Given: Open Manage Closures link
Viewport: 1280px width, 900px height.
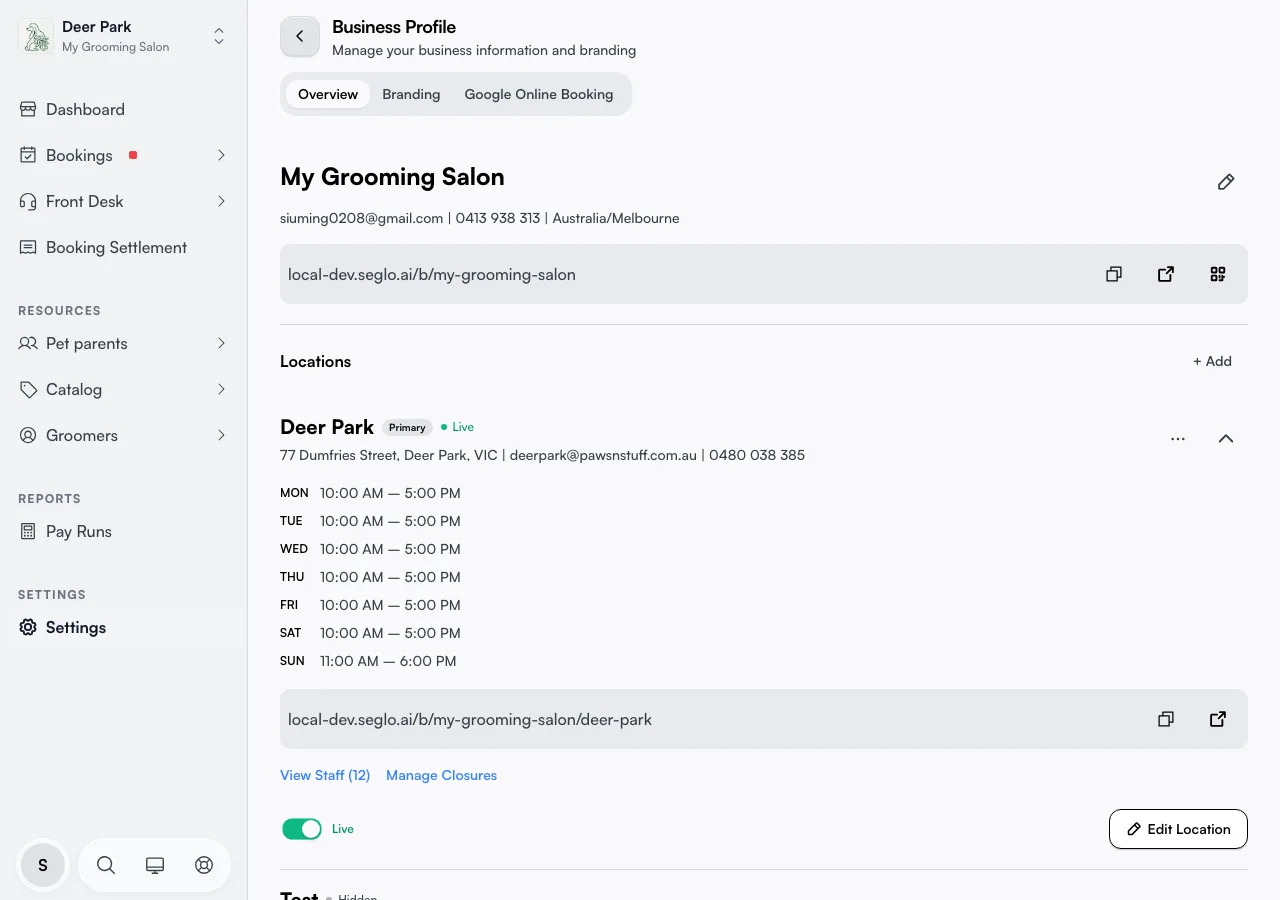Looking at the screenshot, I should 441,775.
